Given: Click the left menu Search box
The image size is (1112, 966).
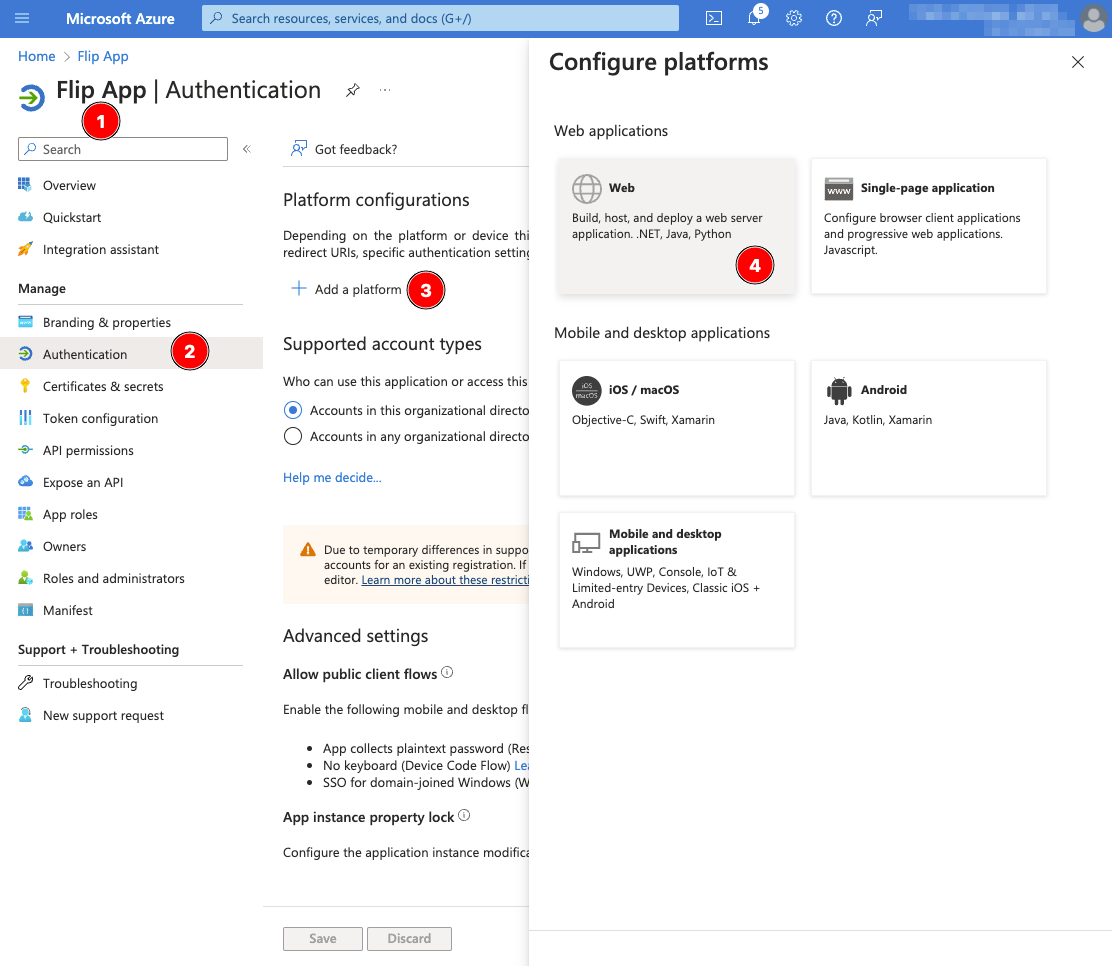Looking at the screenshot, I should pyautogui.click(x=123, y=149).
